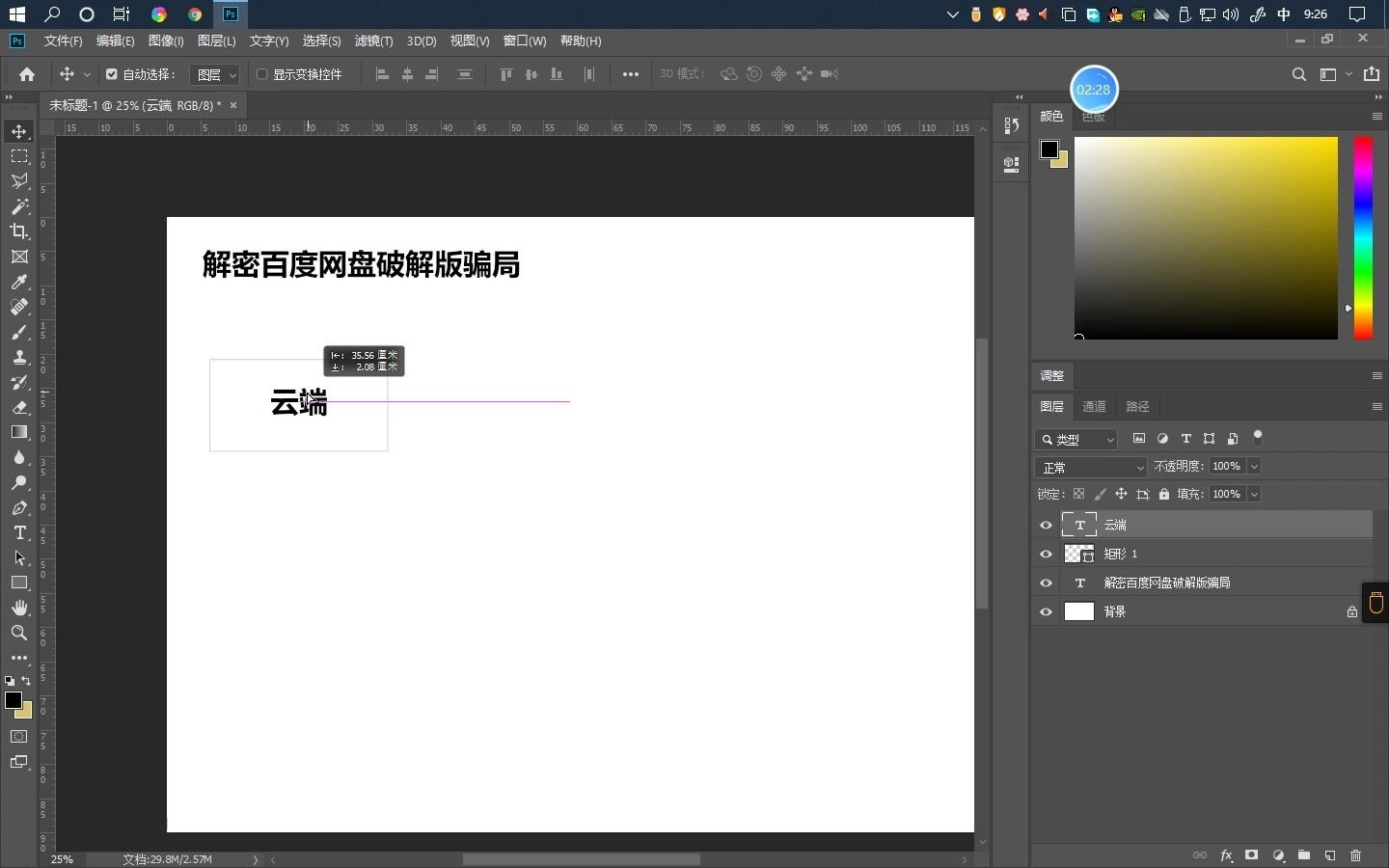Screen dimensions: 1389x868
Task: Hide the 背景 layer
Action: pyautogui.click(x=1046, y=612)
